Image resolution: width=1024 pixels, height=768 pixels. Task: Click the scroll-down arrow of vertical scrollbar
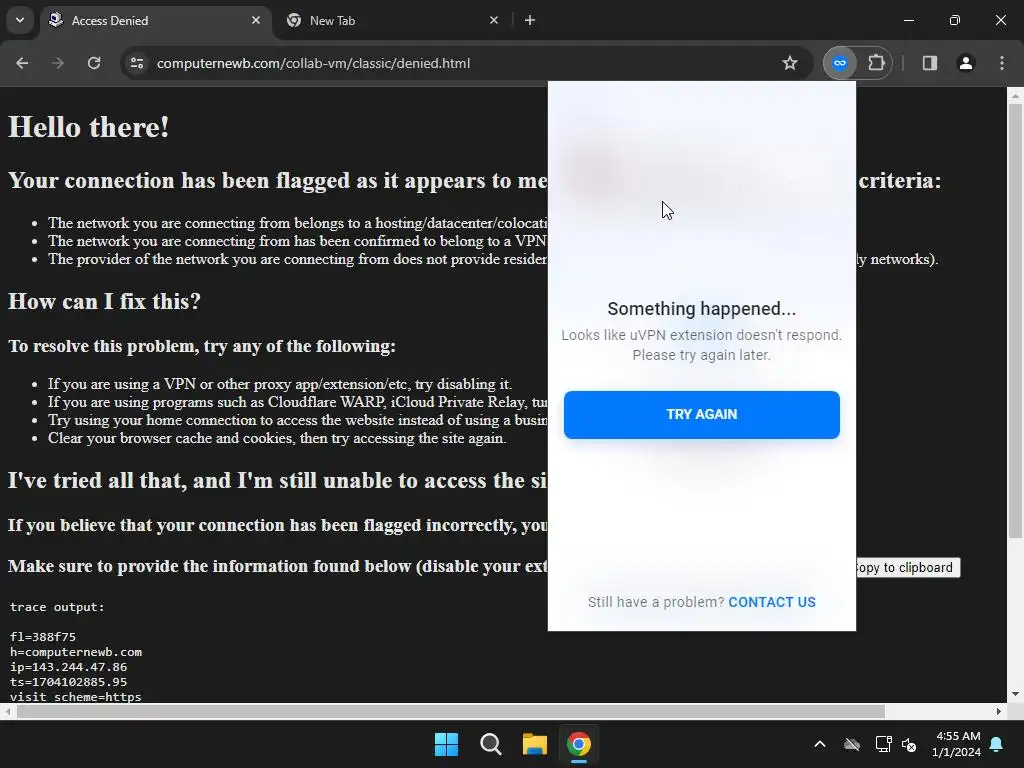click(1015, 694)
